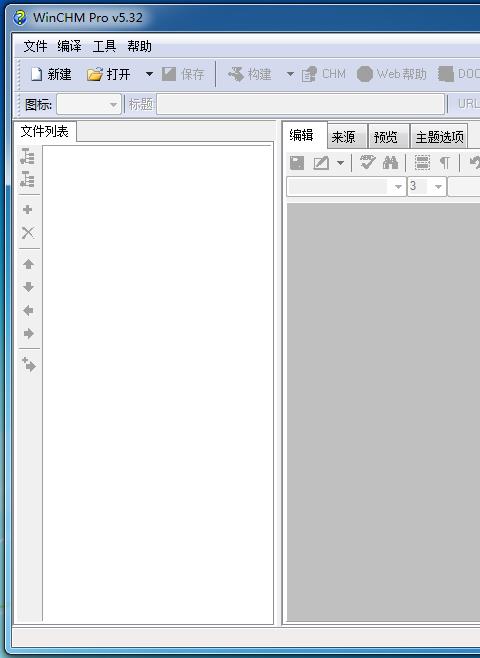This screenshot has width=480, height=658.
Task: Click into the 标题 title field
Action: [300, 104]
